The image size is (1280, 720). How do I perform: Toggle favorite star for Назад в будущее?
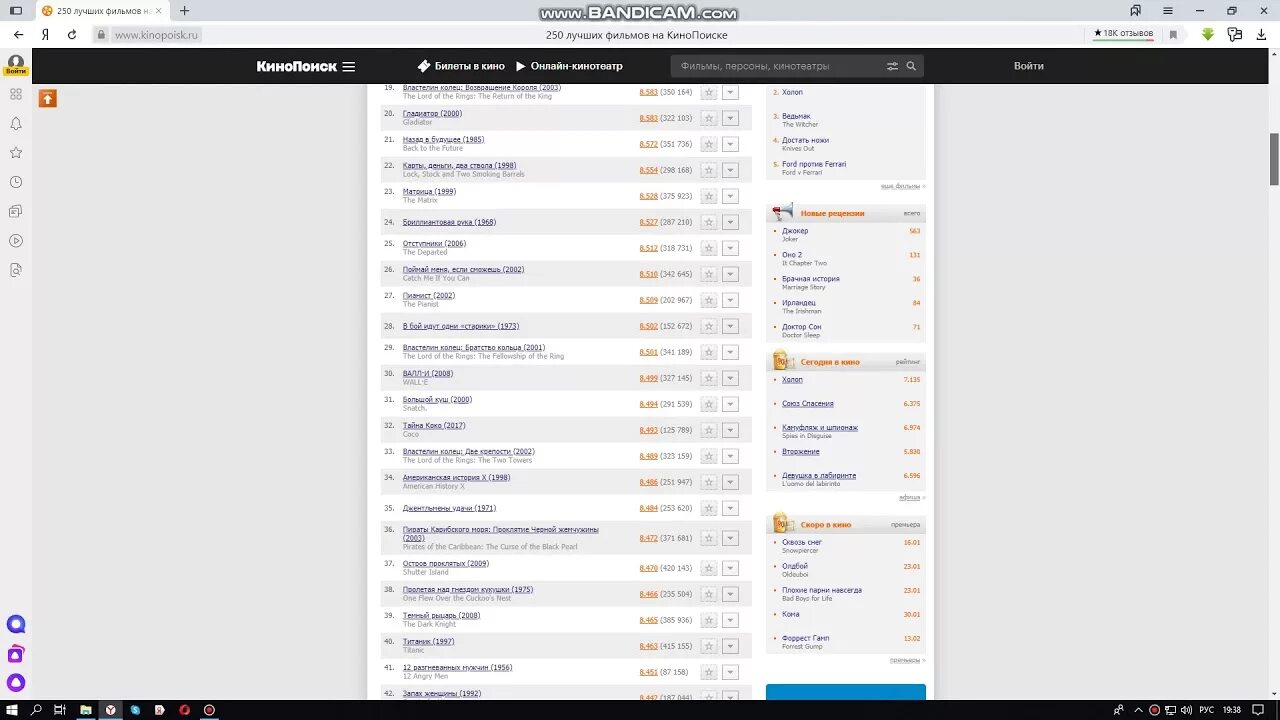[x=709, y=144]
